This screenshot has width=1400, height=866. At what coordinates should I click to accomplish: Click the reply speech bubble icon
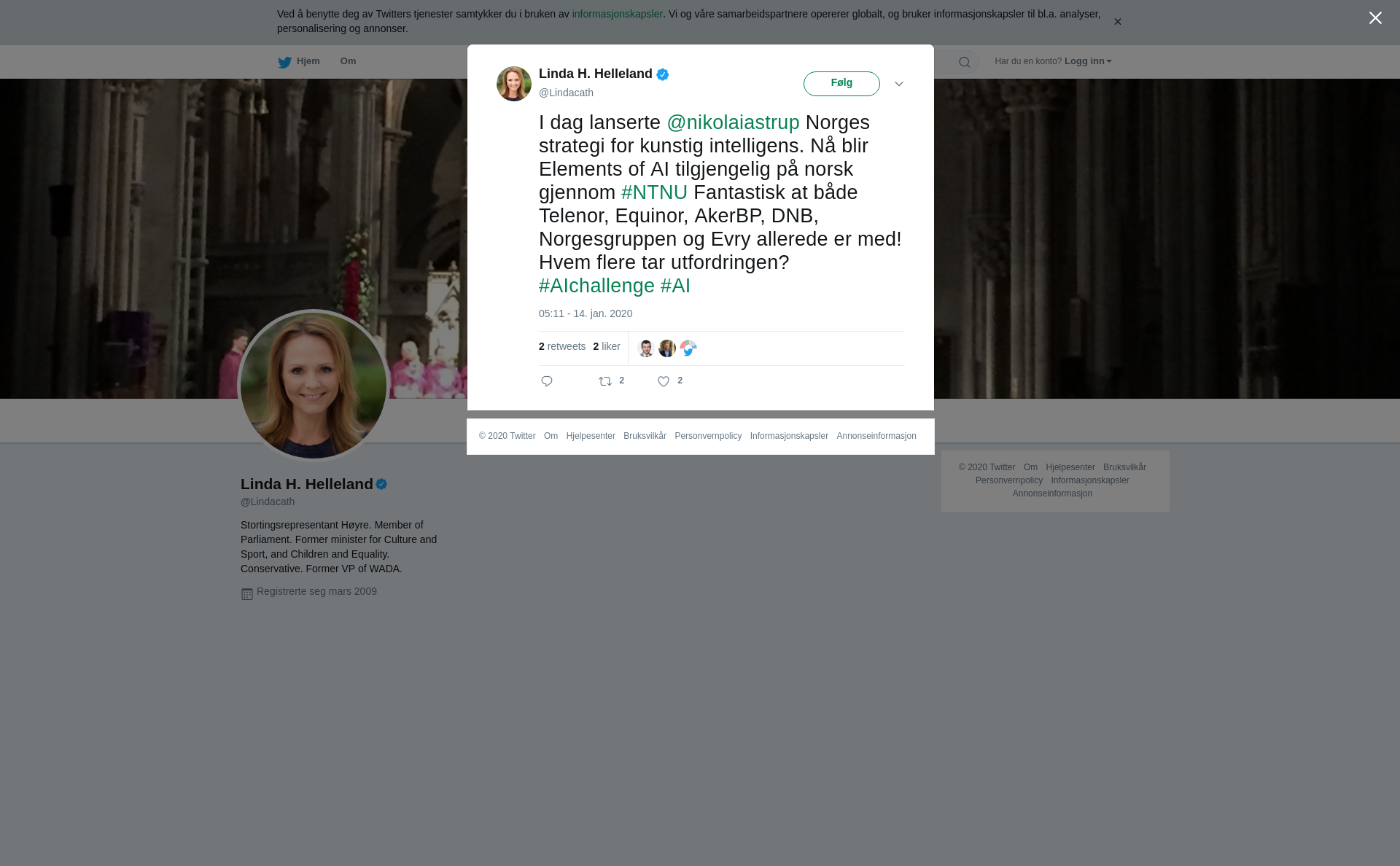(x=547, y=381)
